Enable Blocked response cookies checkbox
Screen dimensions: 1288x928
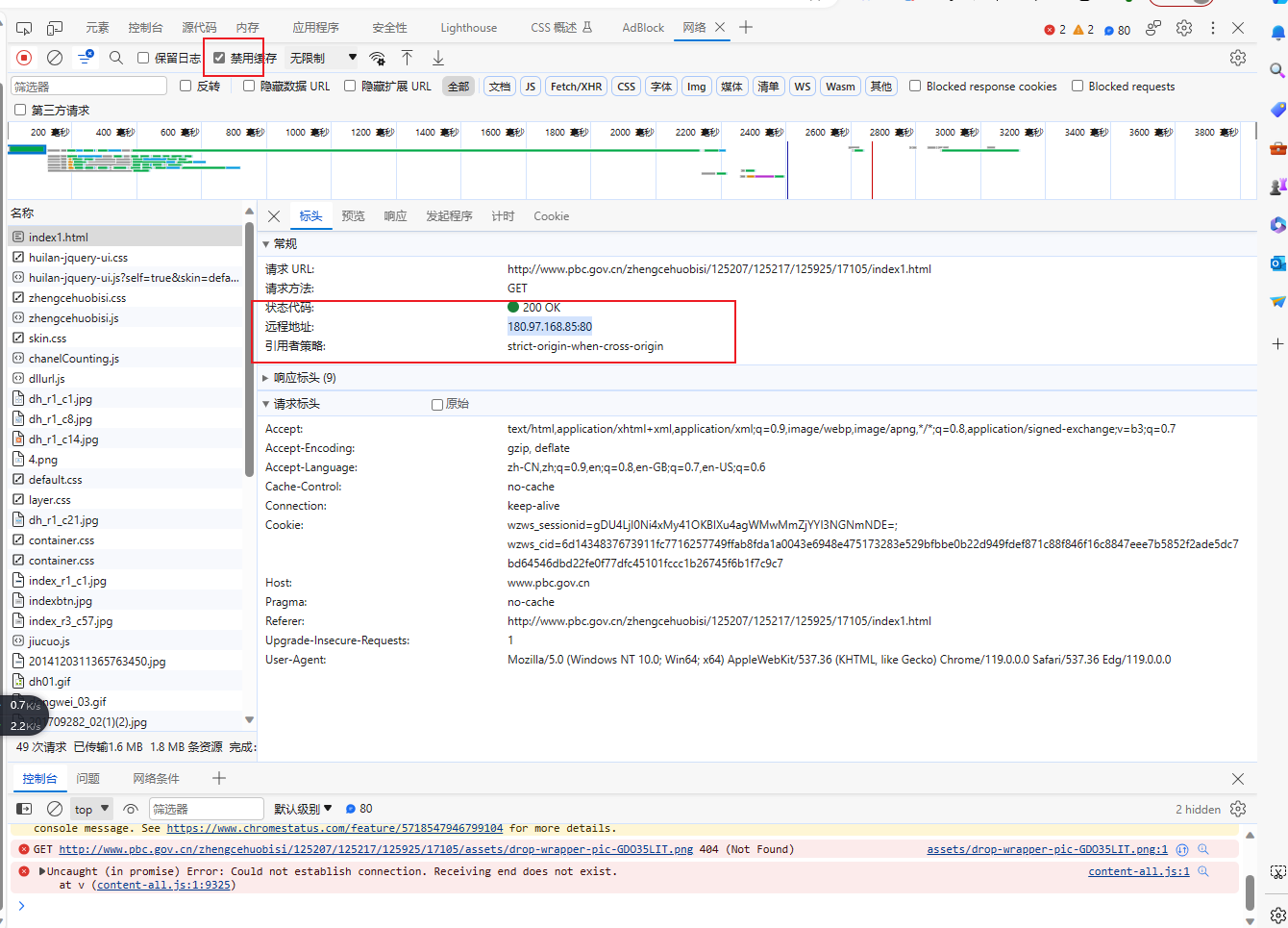pos(915,86)
